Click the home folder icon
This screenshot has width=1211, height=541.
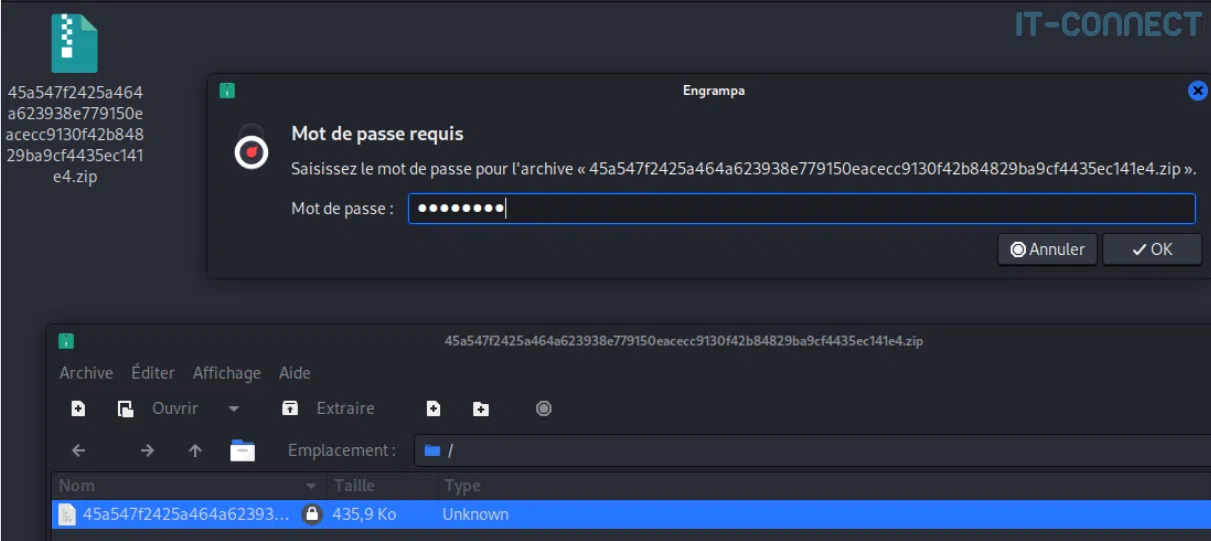point(243,451)
